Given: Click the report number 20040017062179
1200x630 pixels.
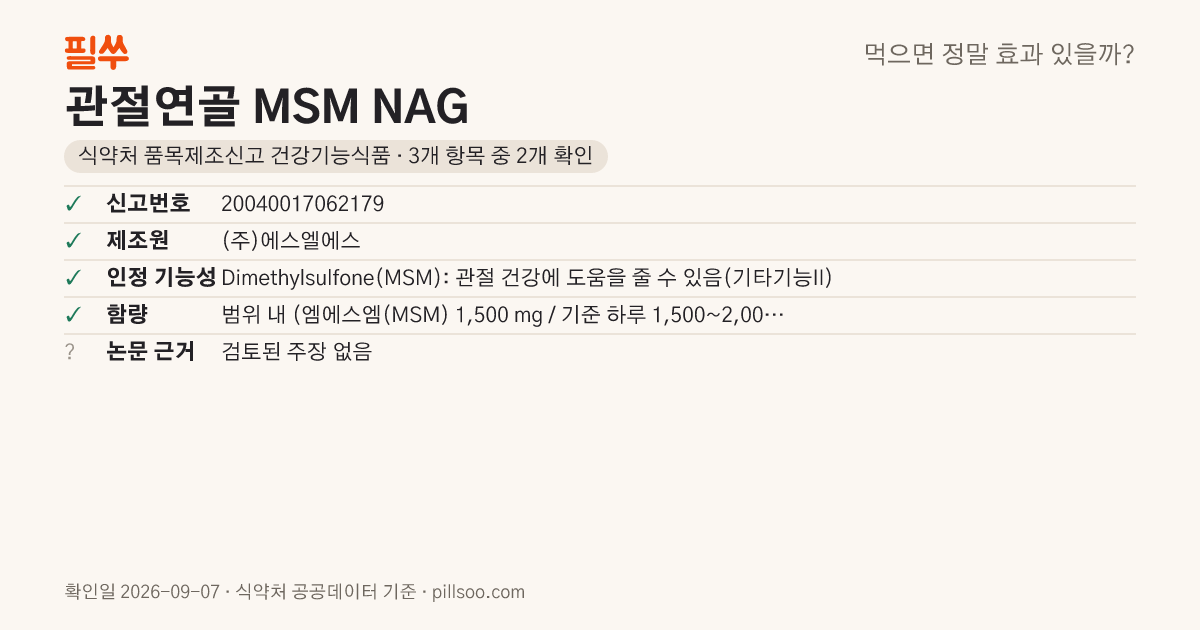Looking at the screenshot, I should click(x=302, y=204).
